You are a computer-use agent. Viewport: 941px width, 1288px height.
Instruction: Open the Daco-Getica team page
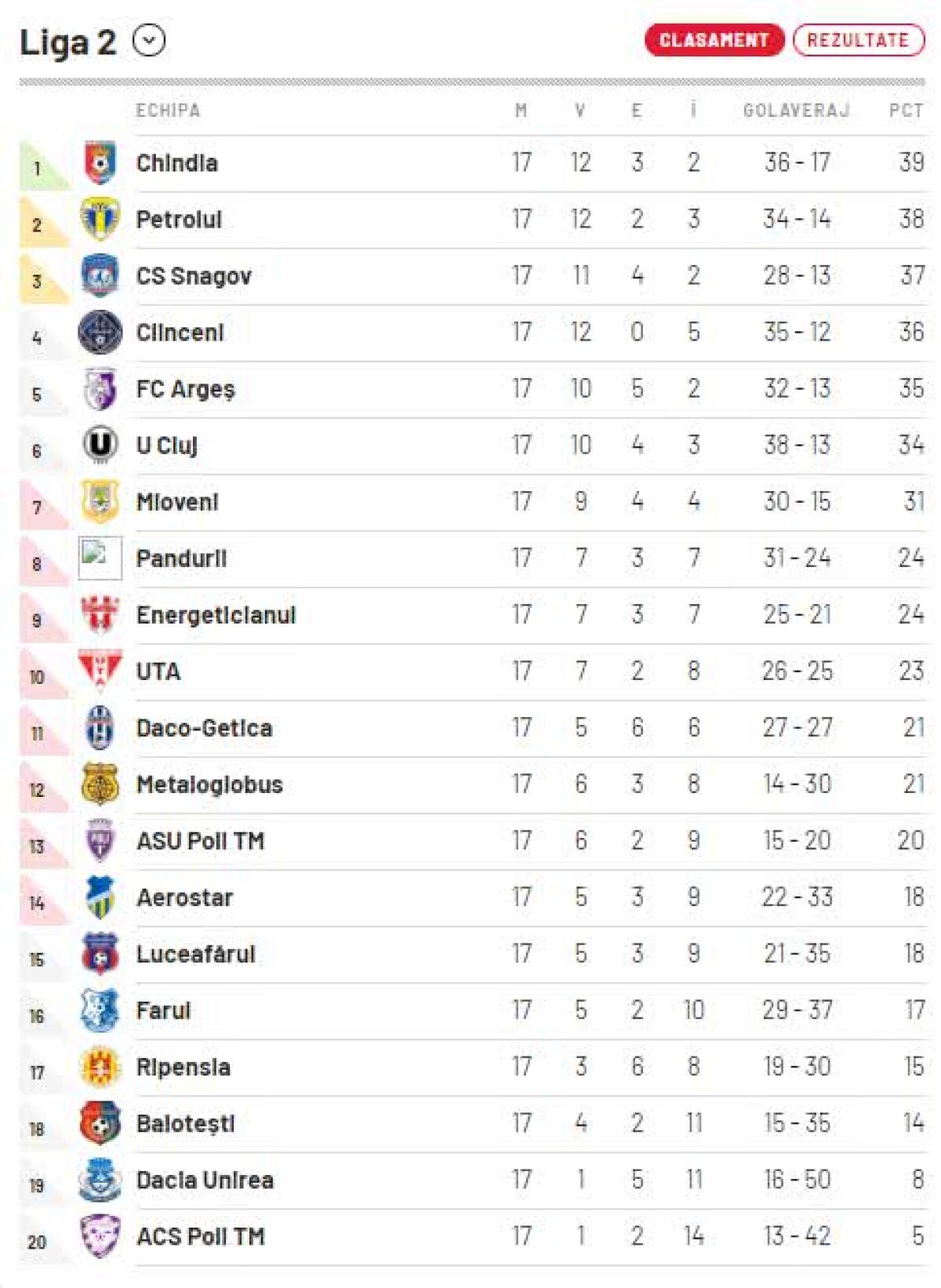pos(204,728)
